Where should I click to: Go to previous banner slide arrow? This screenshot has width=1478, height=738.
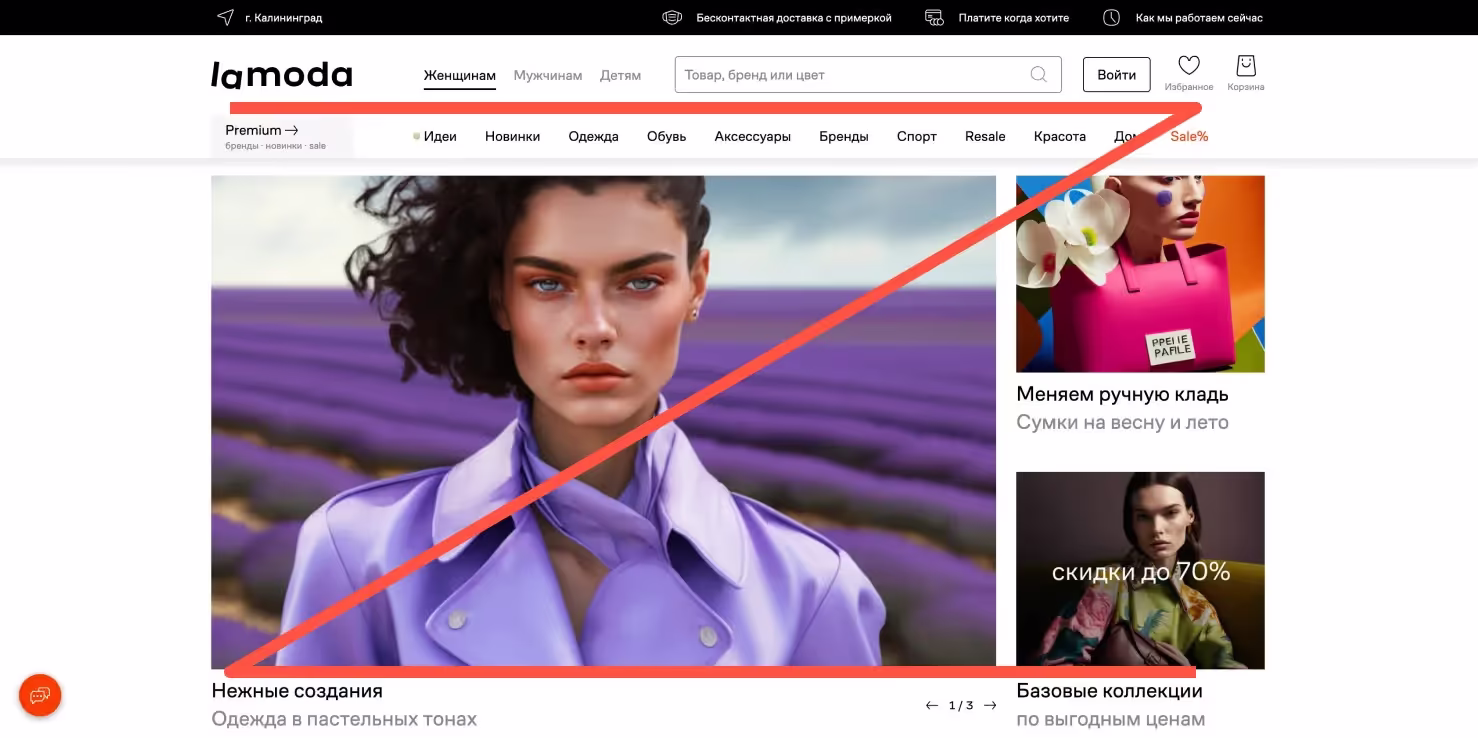pyautogui.click(x=931, y=705)
